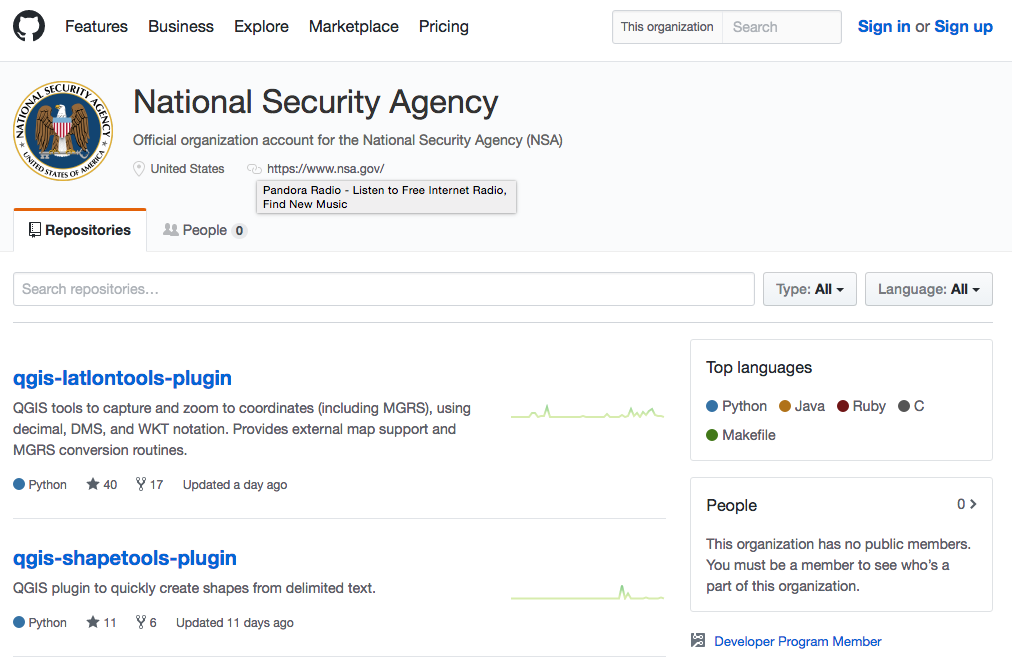Screen dimensions: 1012x662
Task: Click the Search repositories input field
Action: click(384, 289)
